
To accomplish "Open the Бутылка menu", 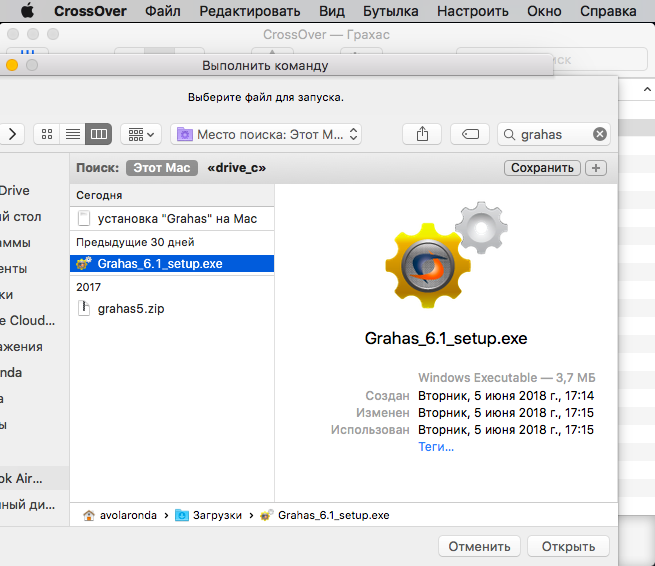I will pos(391,11).
